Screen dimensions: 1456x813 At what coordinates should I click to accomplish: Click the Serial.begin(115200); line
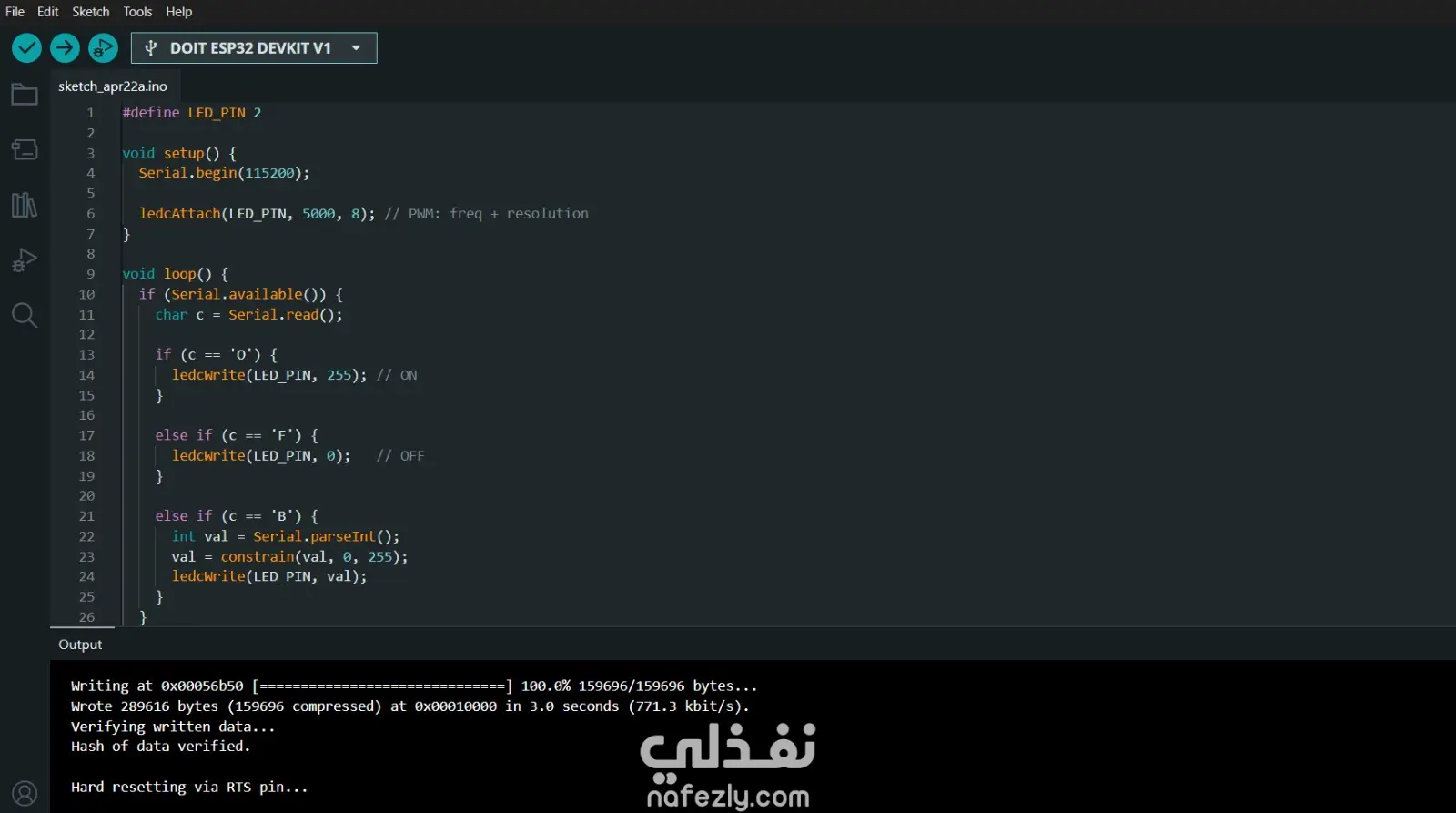[224, 173]
